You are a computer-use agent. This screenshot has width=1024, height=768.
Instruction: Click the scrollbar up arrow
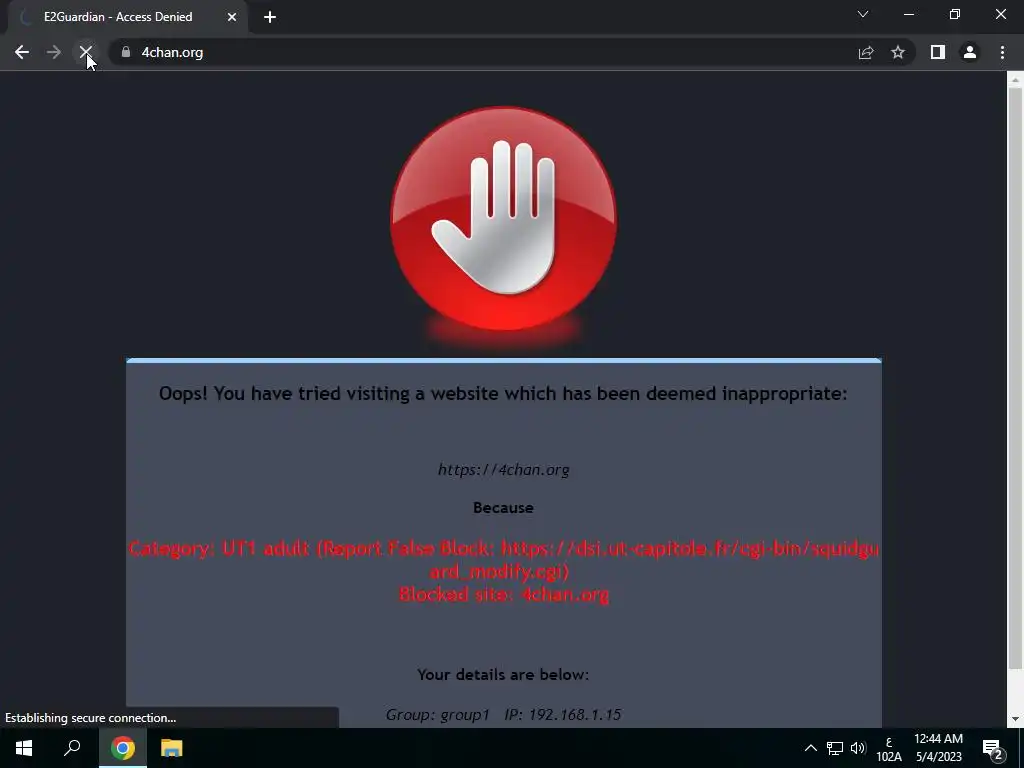coord(1015,80)
